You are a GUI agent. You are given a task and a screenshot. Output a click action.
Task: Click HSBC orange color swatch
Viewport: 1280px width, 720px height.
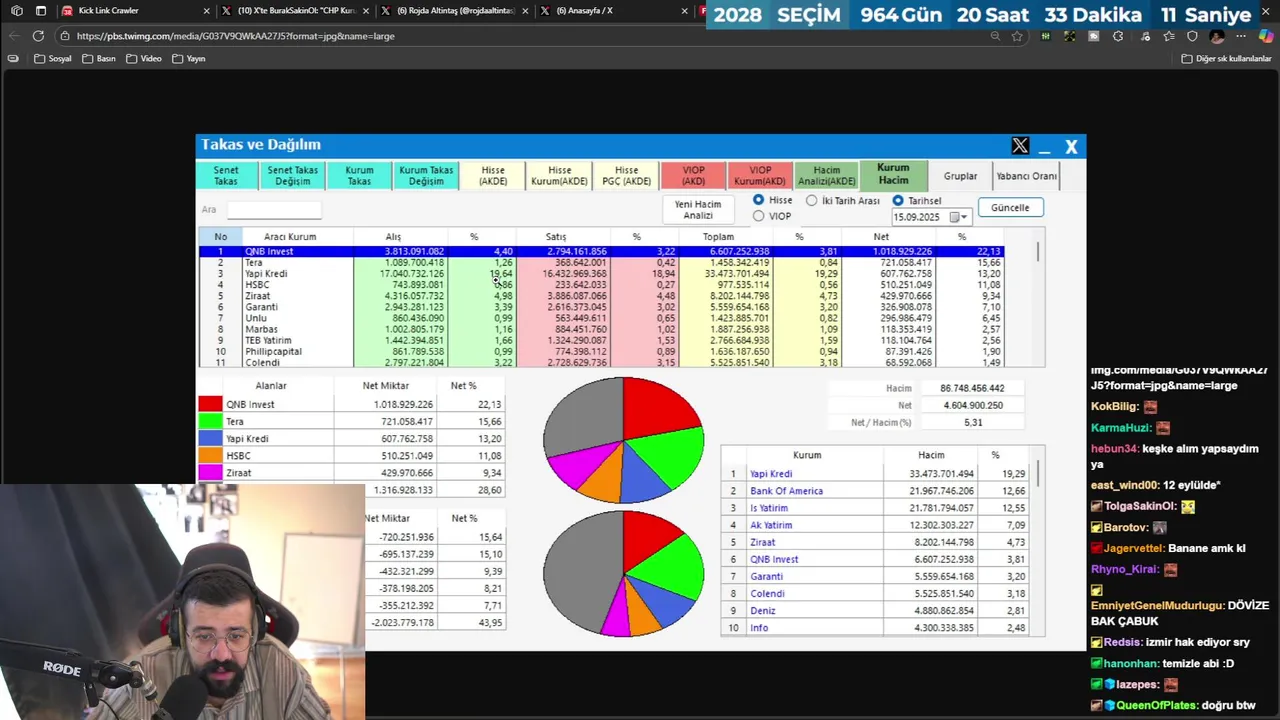click(x=210, y=455)
